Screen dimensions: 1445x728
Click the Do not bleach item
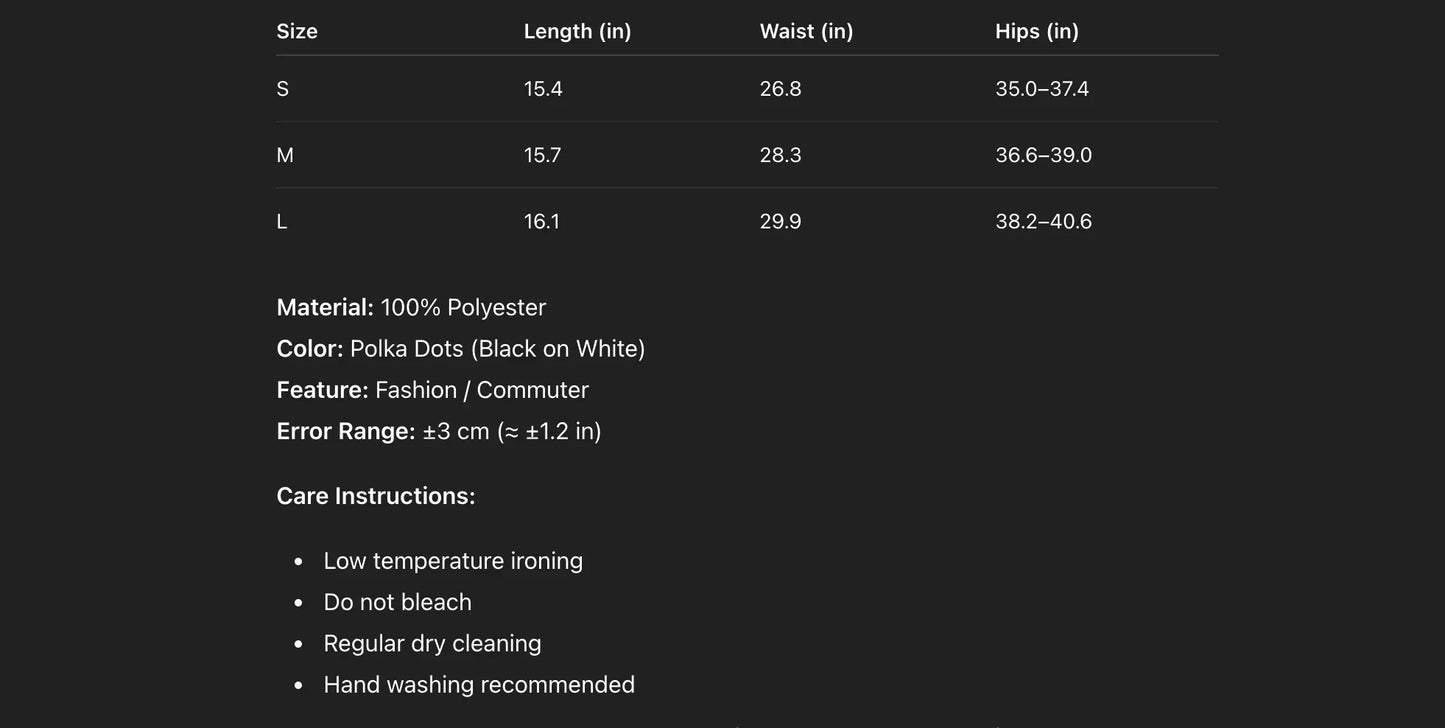[397, 602]
